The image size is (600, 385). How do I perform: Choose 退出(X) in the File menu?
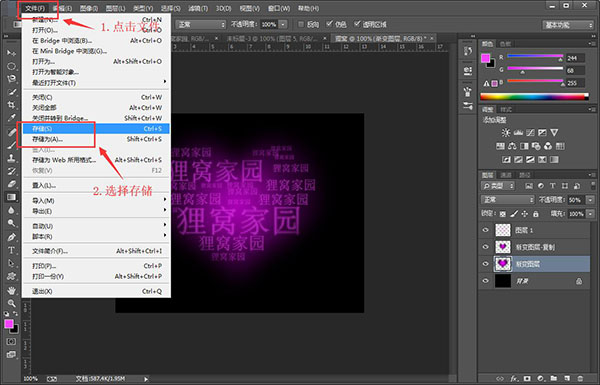click(x=96, y=291)
